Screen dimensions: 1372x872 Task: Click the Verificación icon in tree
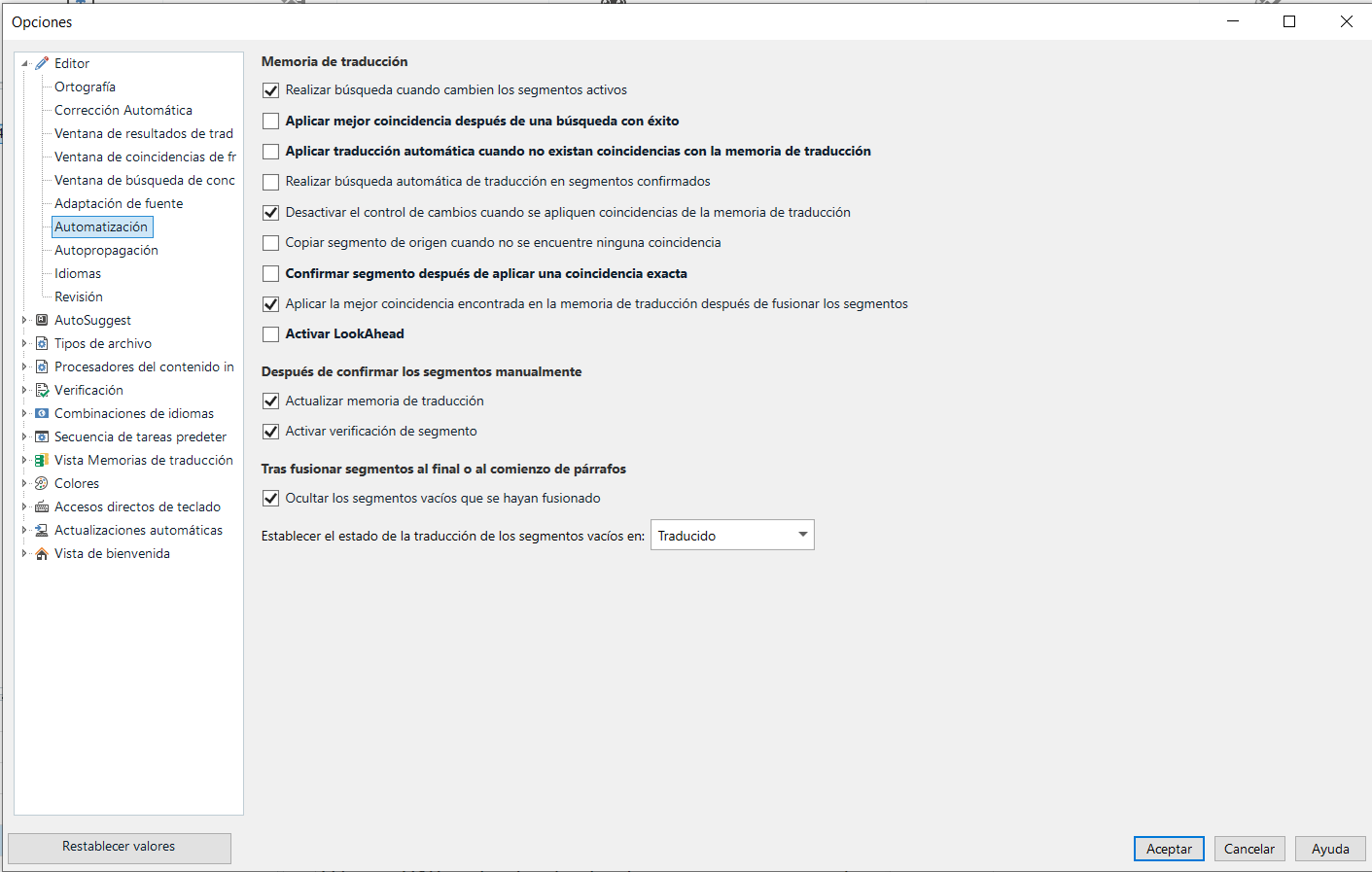point(42,390)
